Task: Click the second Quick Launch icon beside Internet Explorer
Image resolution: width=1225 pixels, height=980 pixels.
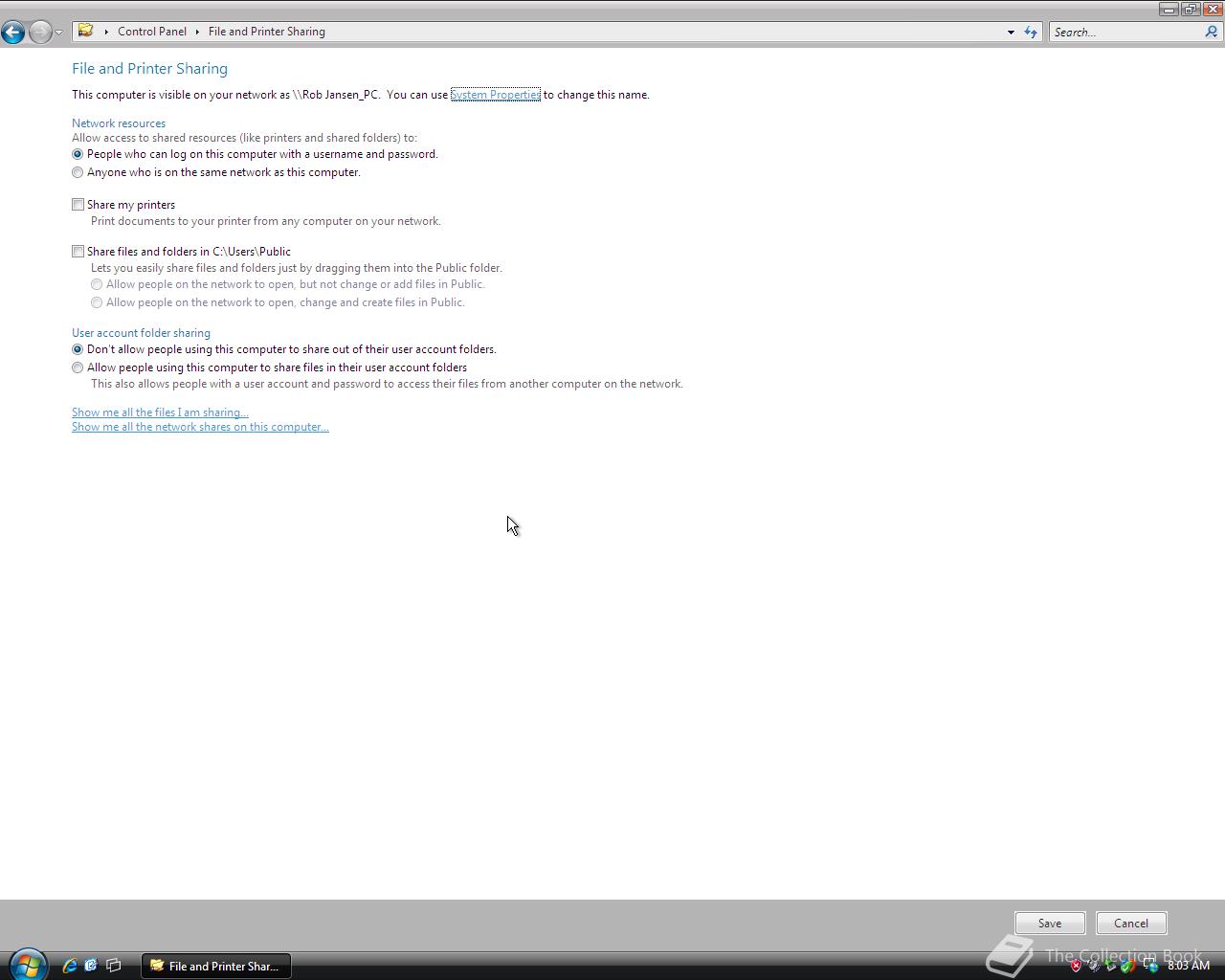Action: point(91,966)
